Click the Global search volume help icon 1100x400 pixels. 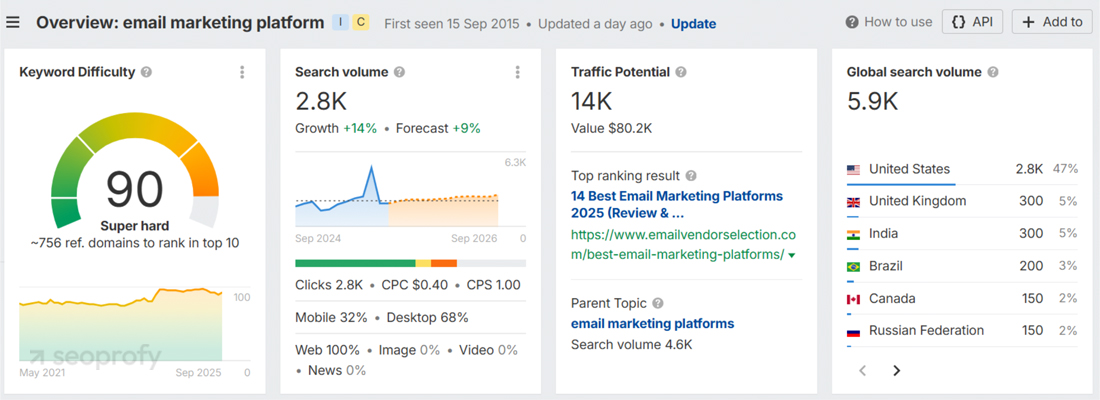(992, 72)
